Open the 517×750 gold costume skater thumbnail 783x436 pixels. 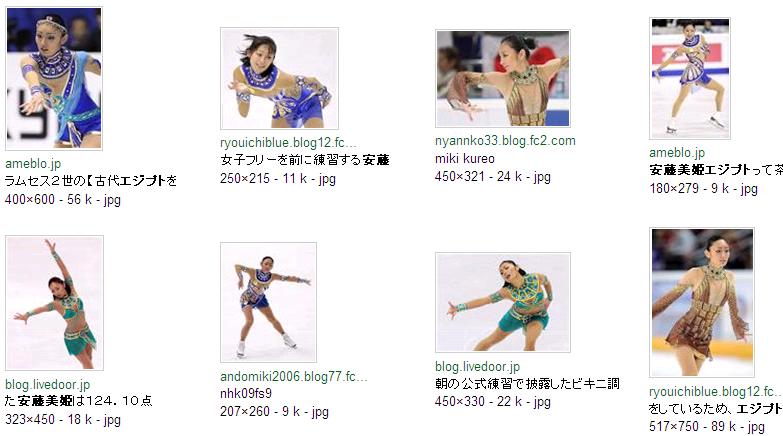[x=702, y=302]
